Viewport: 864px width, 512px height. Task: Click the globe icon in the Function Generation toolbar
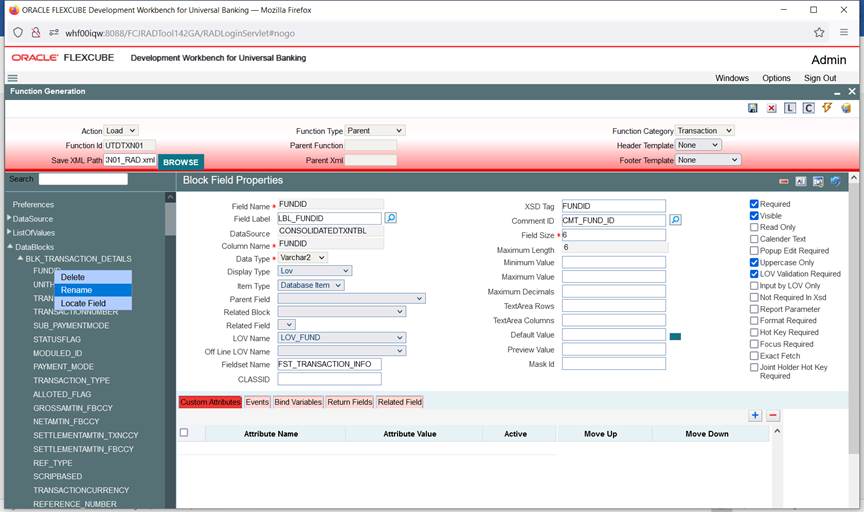pos(846,108)
